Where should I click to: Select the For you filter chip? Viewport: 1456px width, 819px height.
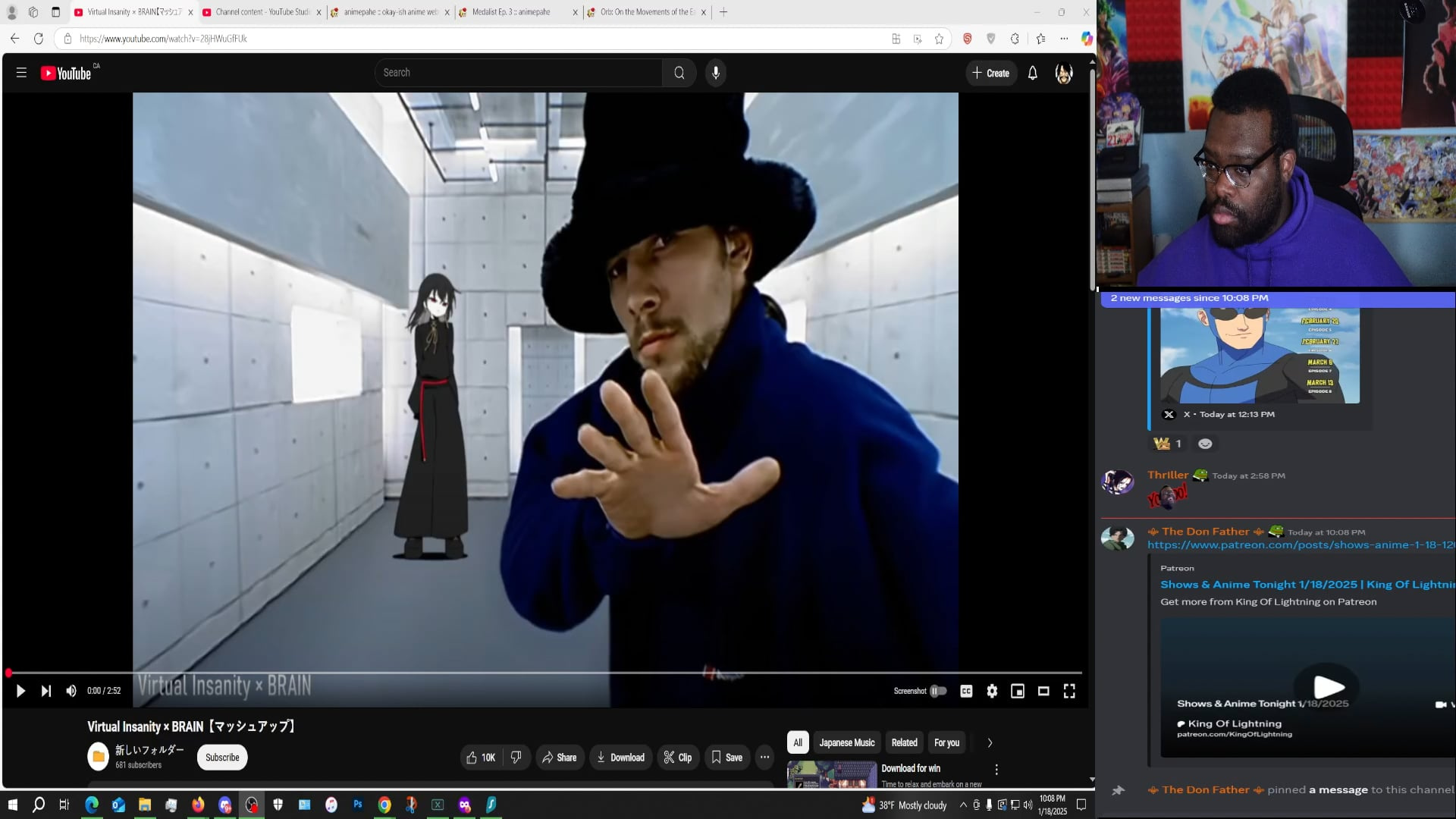point(946,742)
